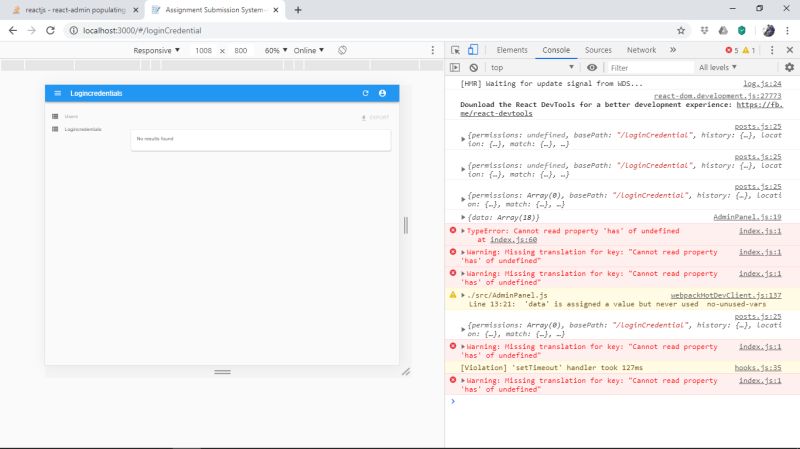This screenshot has height=449, width=800.
Task: Open the user profile icon in app header
Action: pos(382,93)
